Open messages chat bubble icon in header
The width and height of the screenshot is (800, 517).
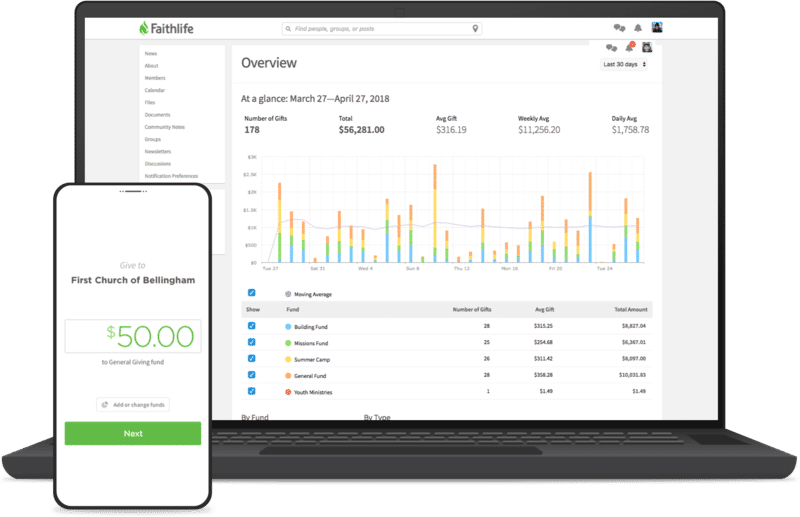[x=619, y=28]
